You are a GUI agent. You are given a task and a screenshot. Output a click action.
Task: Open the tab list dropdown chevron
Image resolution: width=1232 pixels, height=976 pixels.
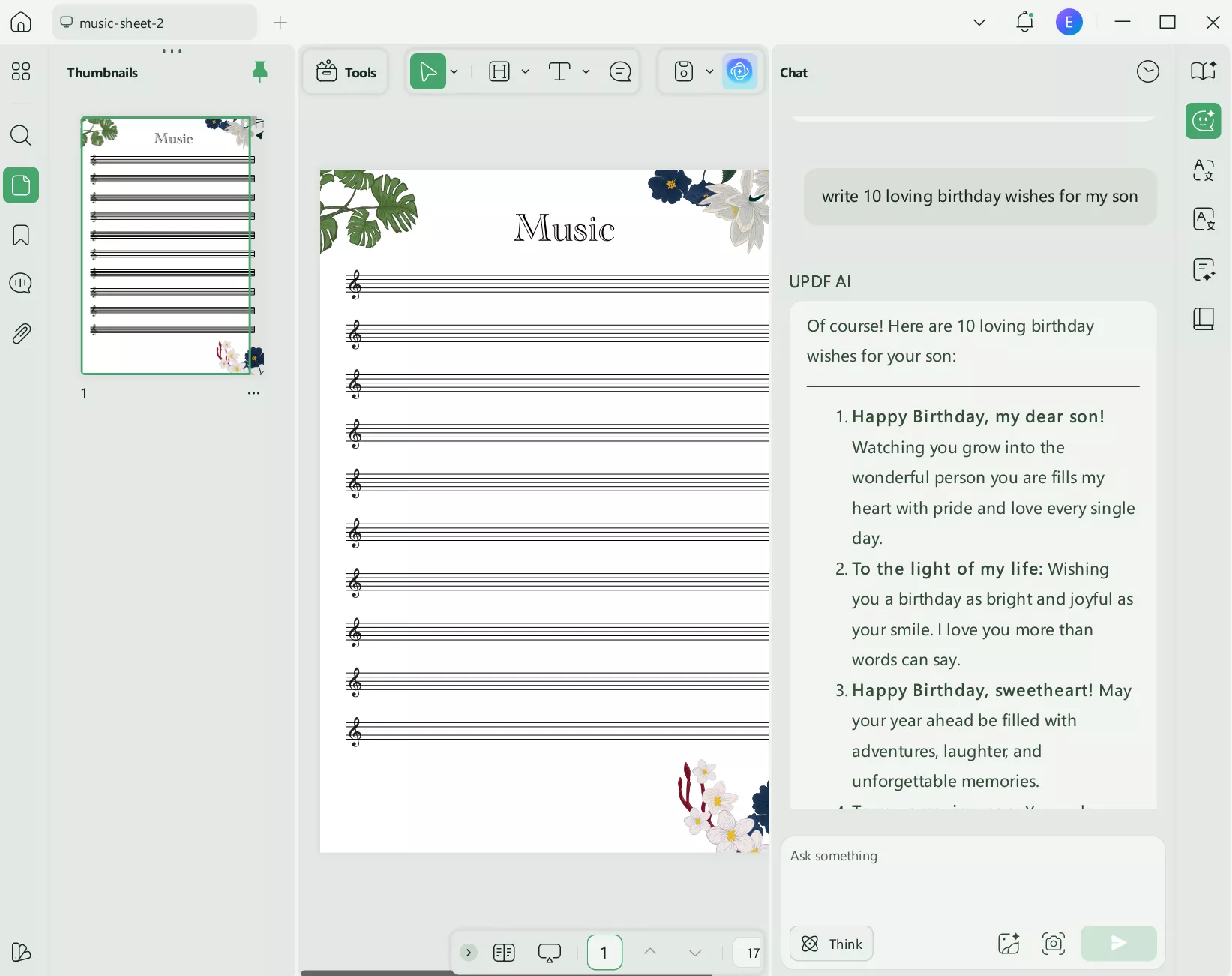979,23
